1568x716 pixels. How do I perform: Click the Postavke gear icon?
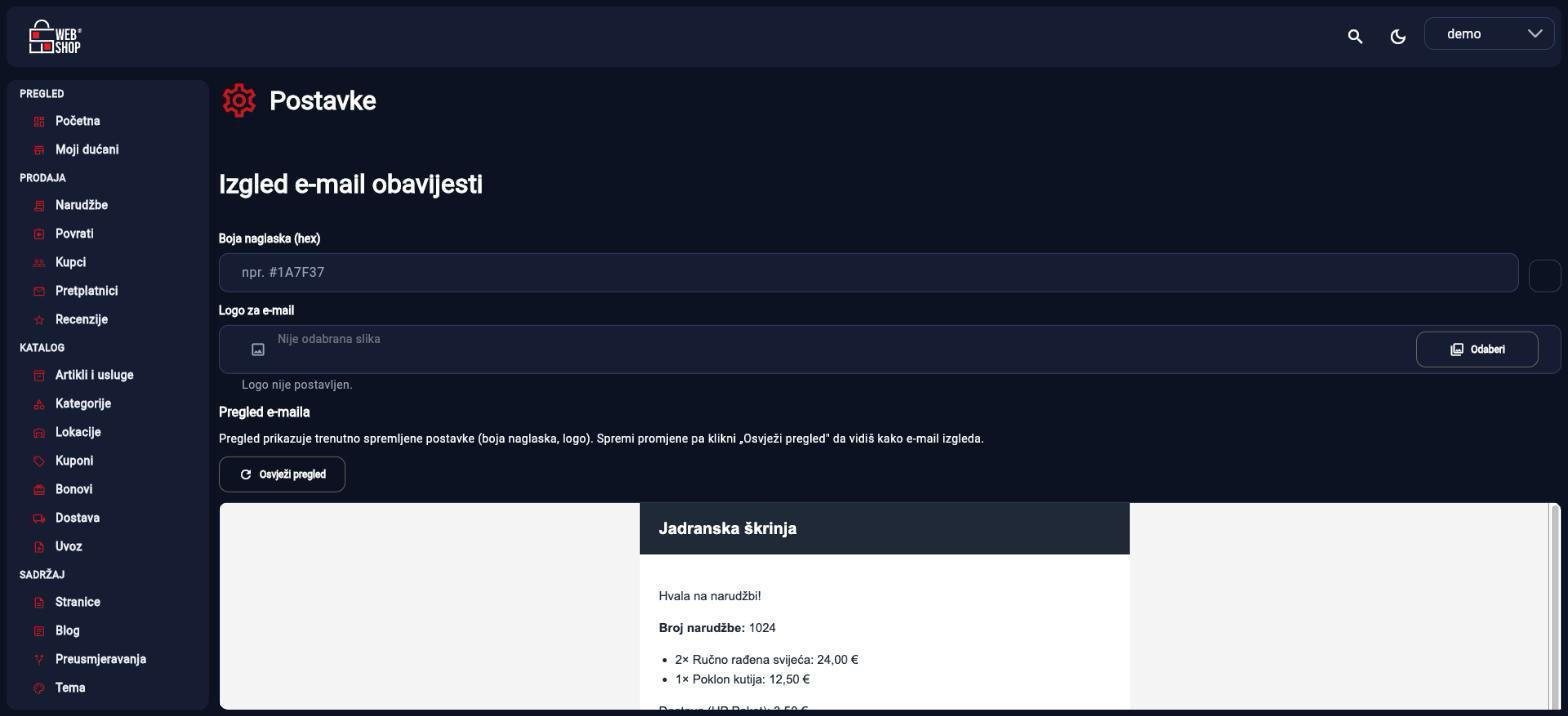coord(239,100)
